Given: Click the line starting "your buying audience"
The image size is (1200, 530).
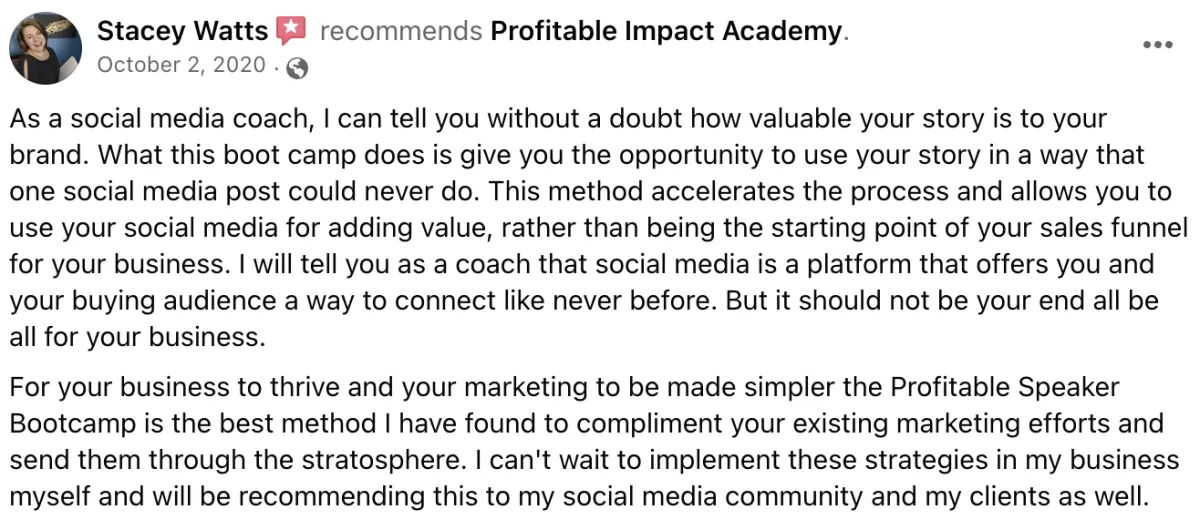Looking at the screenshot, I should [x=584, y=301].
